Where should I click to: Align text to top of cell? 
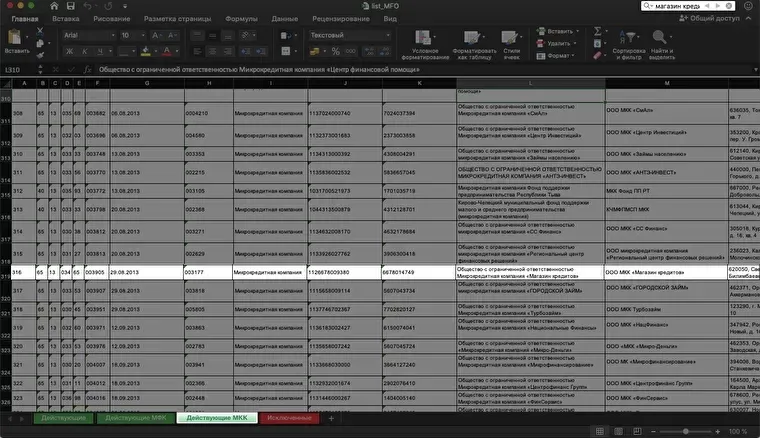(197, 35)
